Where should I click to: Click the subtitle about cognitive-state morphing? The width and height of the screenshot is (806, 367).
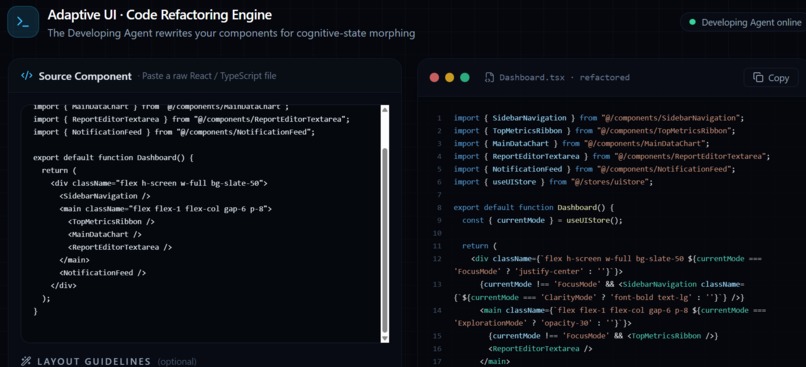point(231,33)
